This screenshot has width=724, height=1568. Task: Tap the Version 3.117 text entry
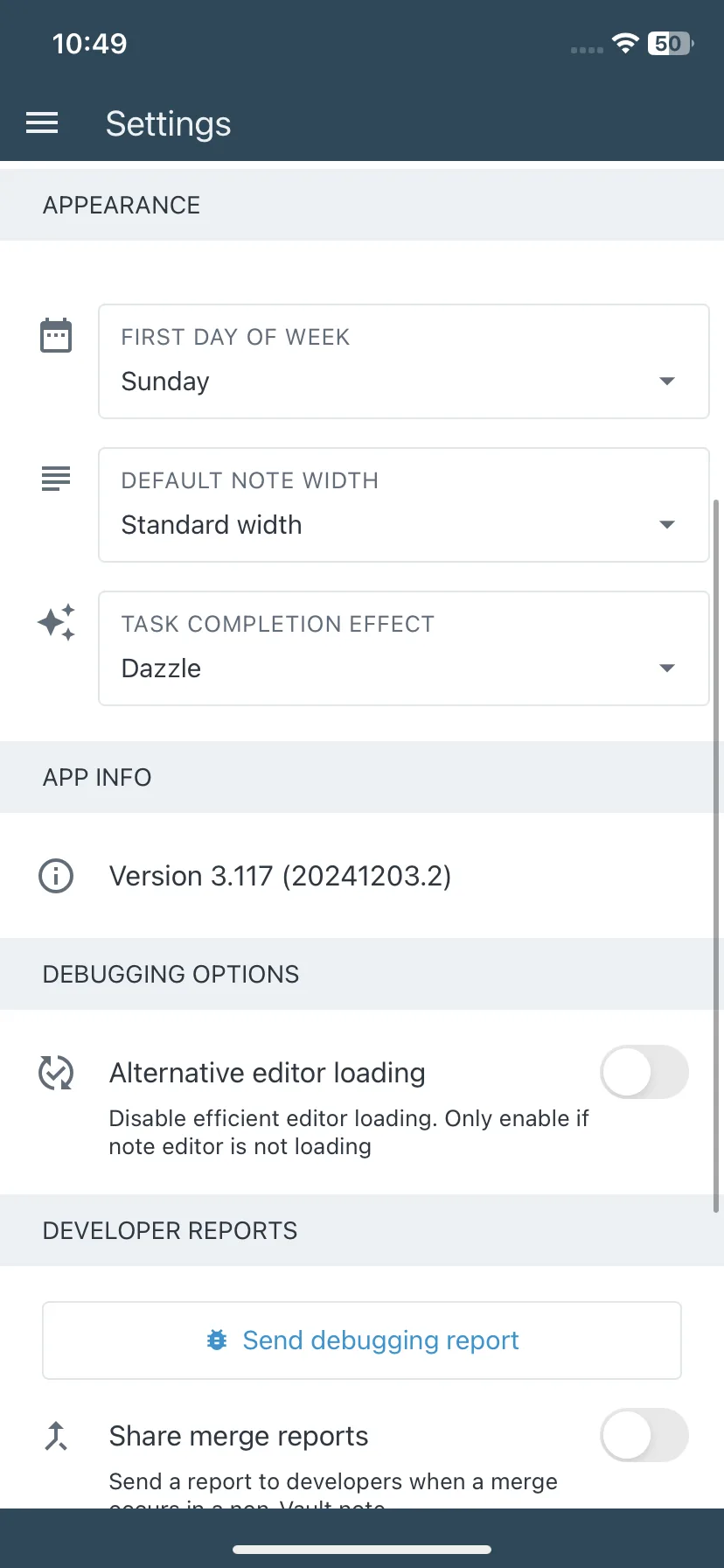[280, 876]
